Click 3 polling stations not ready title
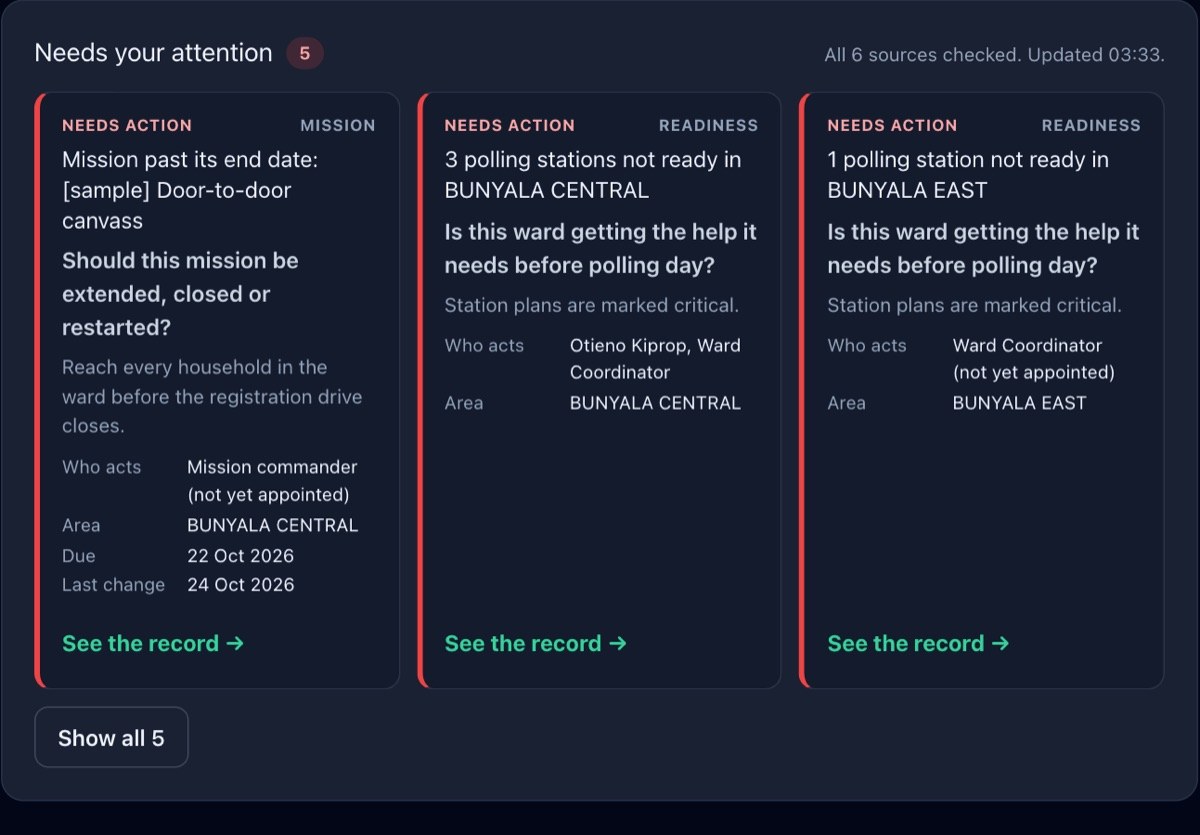The width and height of the screenshot is (1200, 835). (593, 175)
